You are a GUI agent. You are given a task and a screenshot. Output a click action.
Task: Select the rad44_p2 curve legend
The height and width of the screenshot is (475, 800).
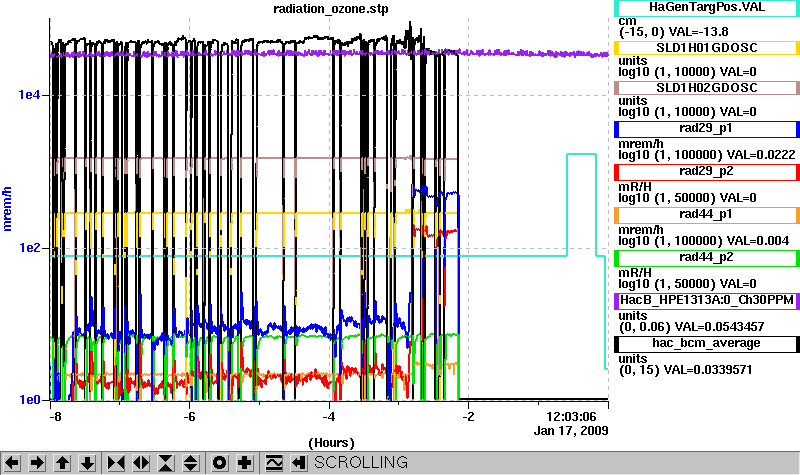click(x=707, y=258)
